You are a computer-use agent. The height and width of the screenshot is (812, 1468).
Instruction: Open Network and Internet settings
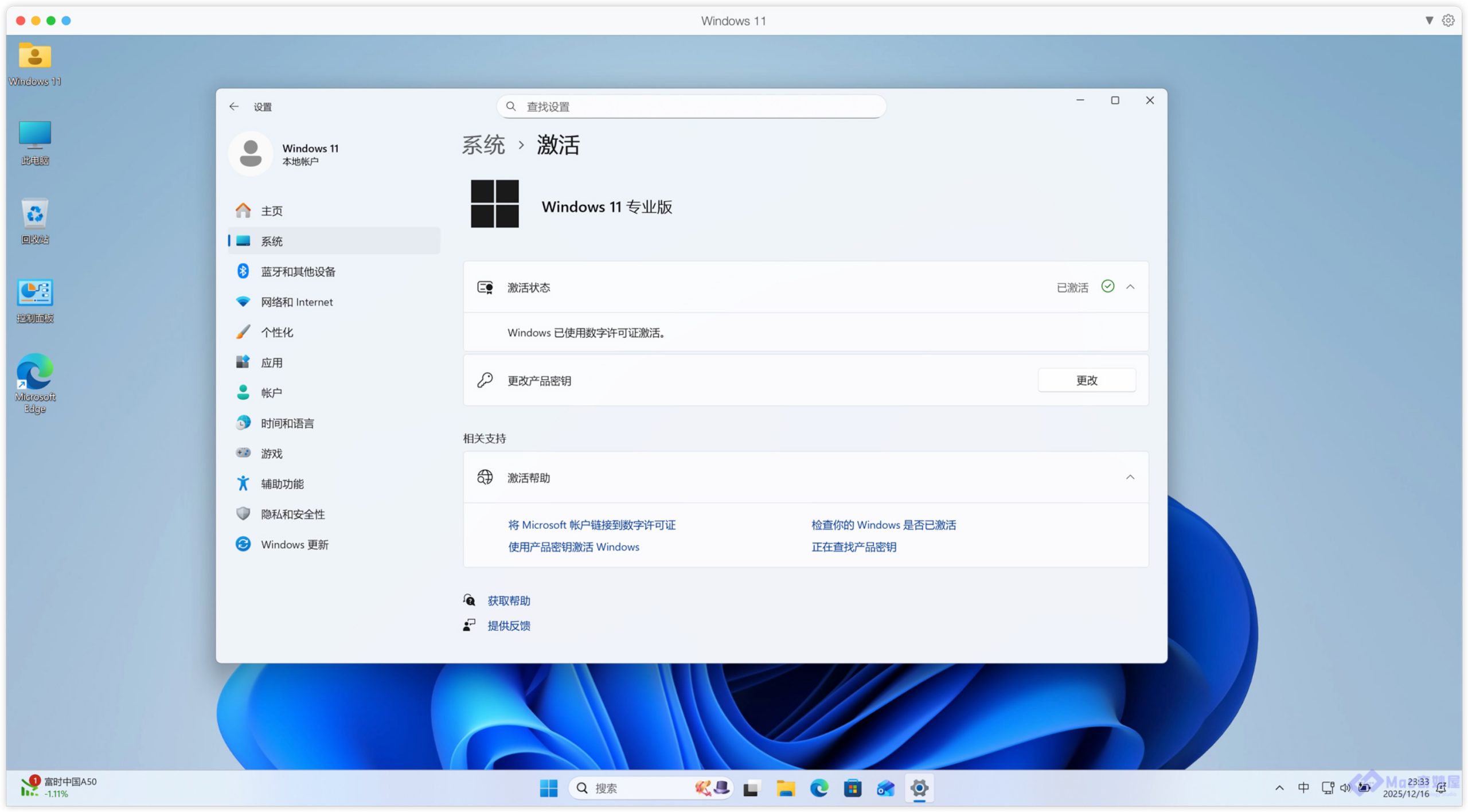coord(296,302)
